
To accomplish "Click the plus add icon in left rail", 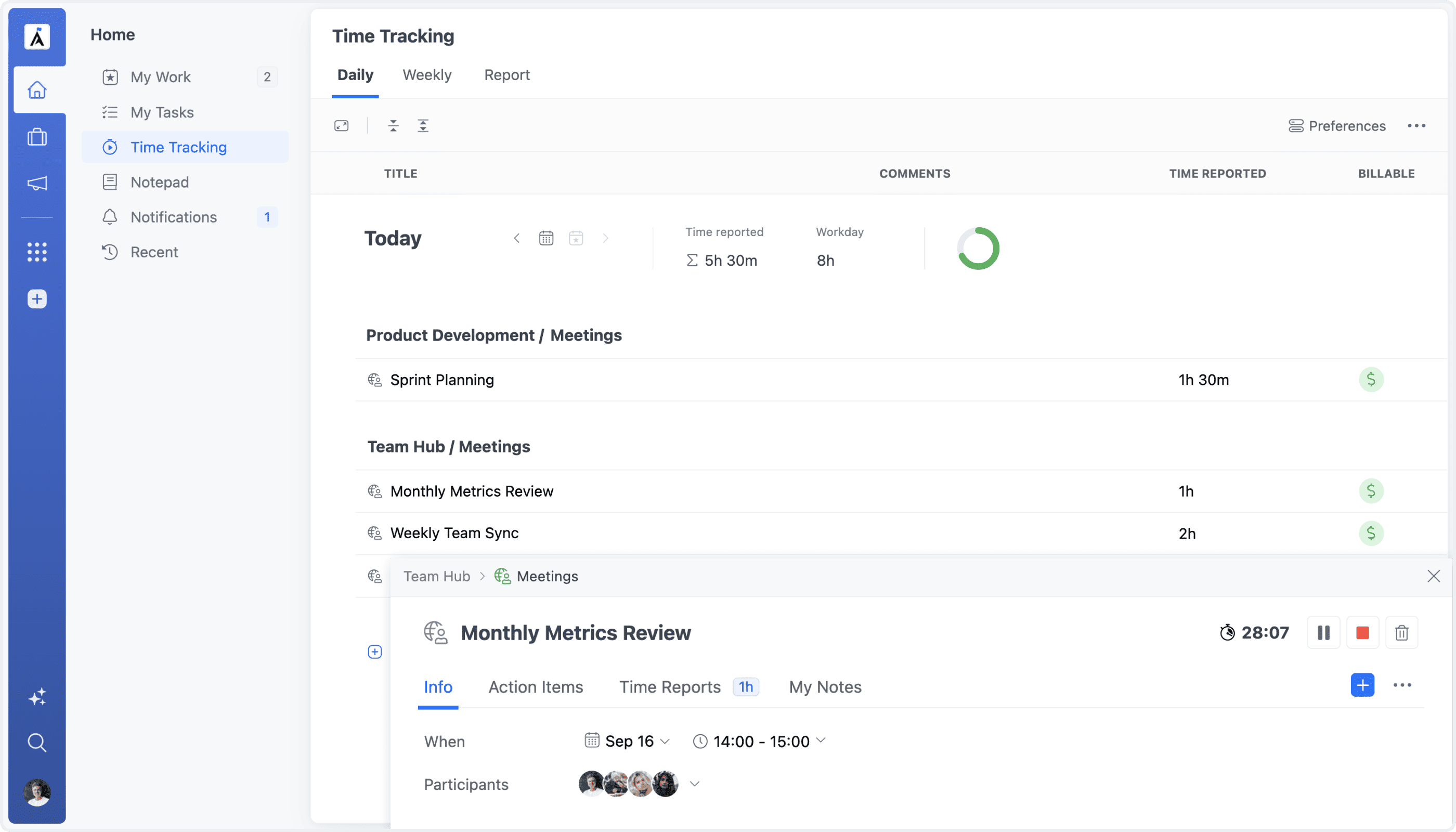I will (x=37, y=299).
